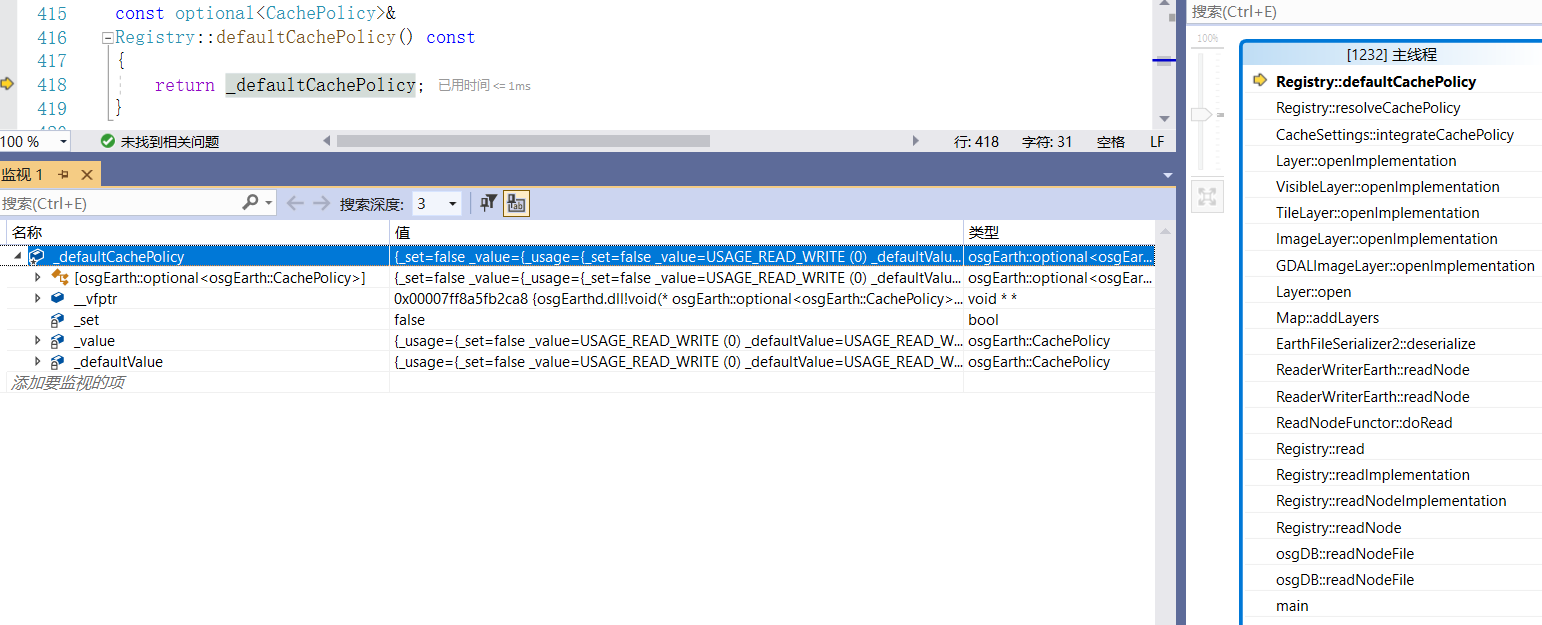Click 添加要监视的项 to add a watch
The width and height of the screenshot is (1542, 625).
(67, 383)
